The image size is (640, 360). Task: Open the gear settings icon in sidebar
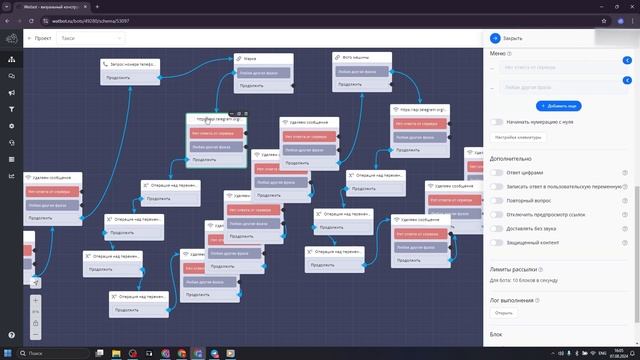coord(11,126)
